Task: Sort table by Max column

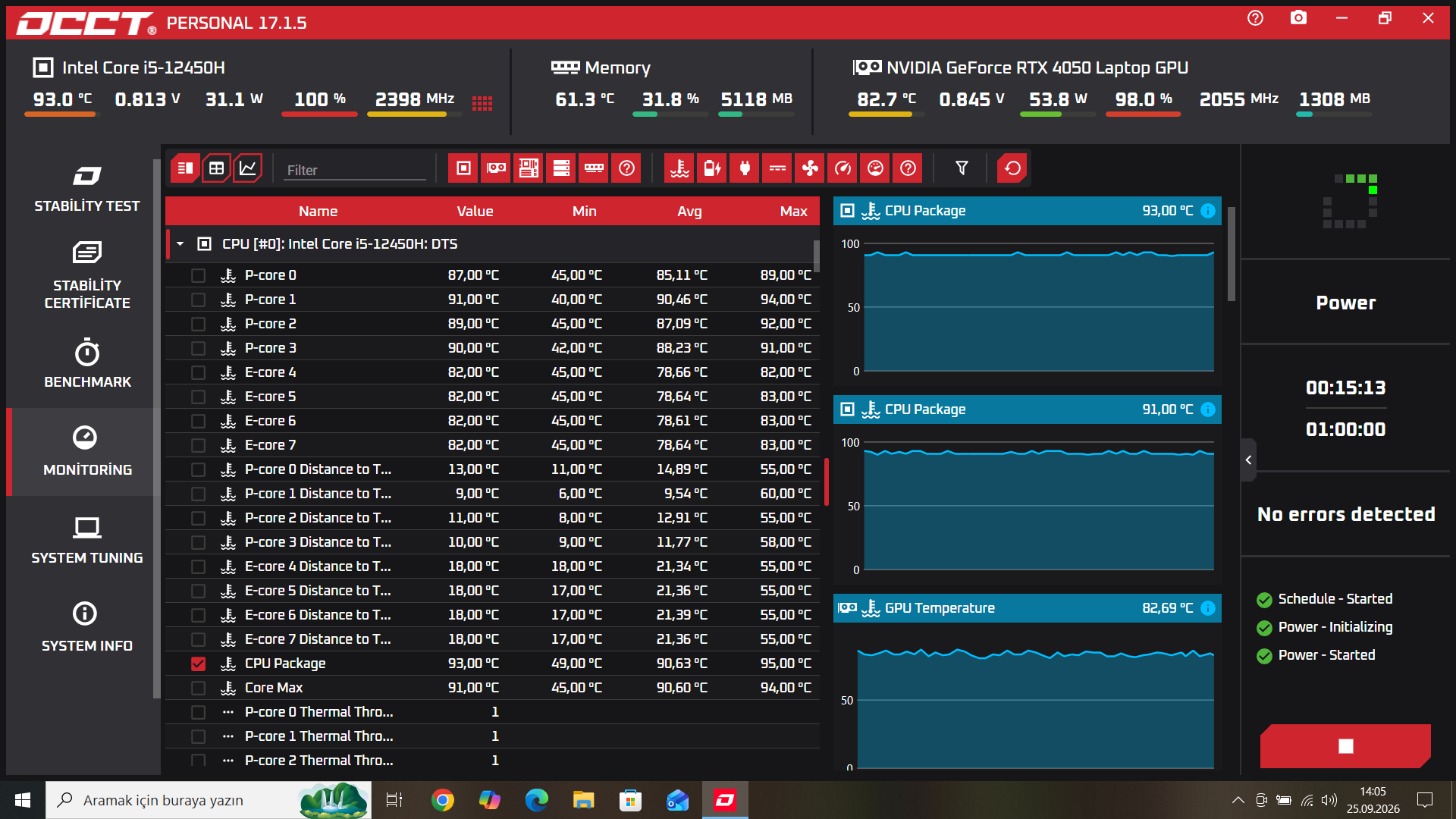Action: pyautogui.click(x=793, y=212)
